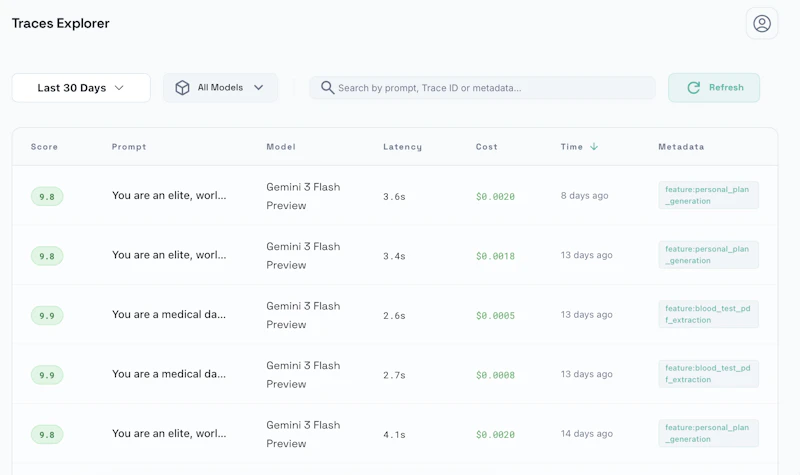Click the 9.8 score in the 4.1s row
Image resolution: width=800 pixels, height=475 pixels.
(47, 435)
